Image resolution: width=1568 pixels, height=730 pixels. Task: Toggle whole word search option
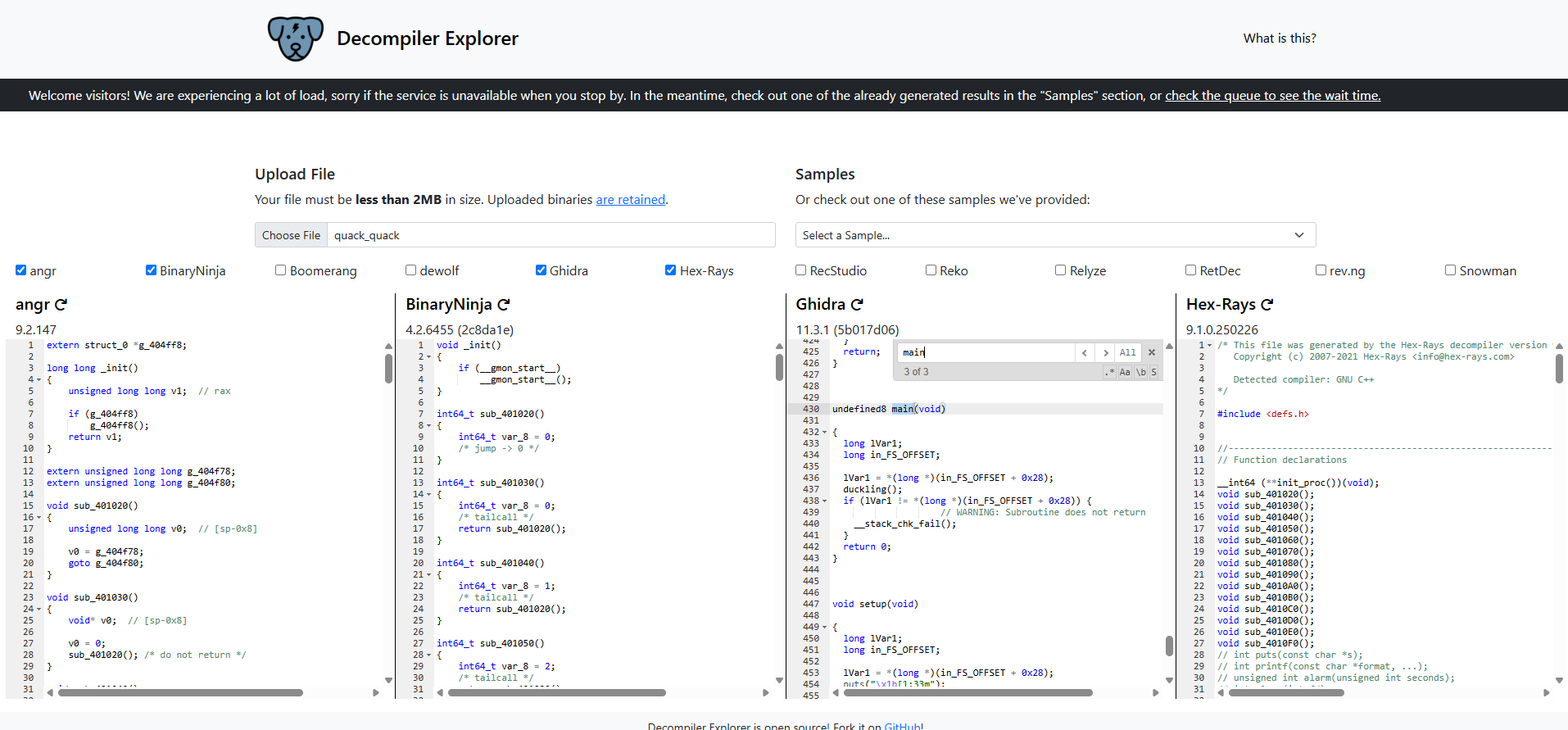click(1140, 372)
